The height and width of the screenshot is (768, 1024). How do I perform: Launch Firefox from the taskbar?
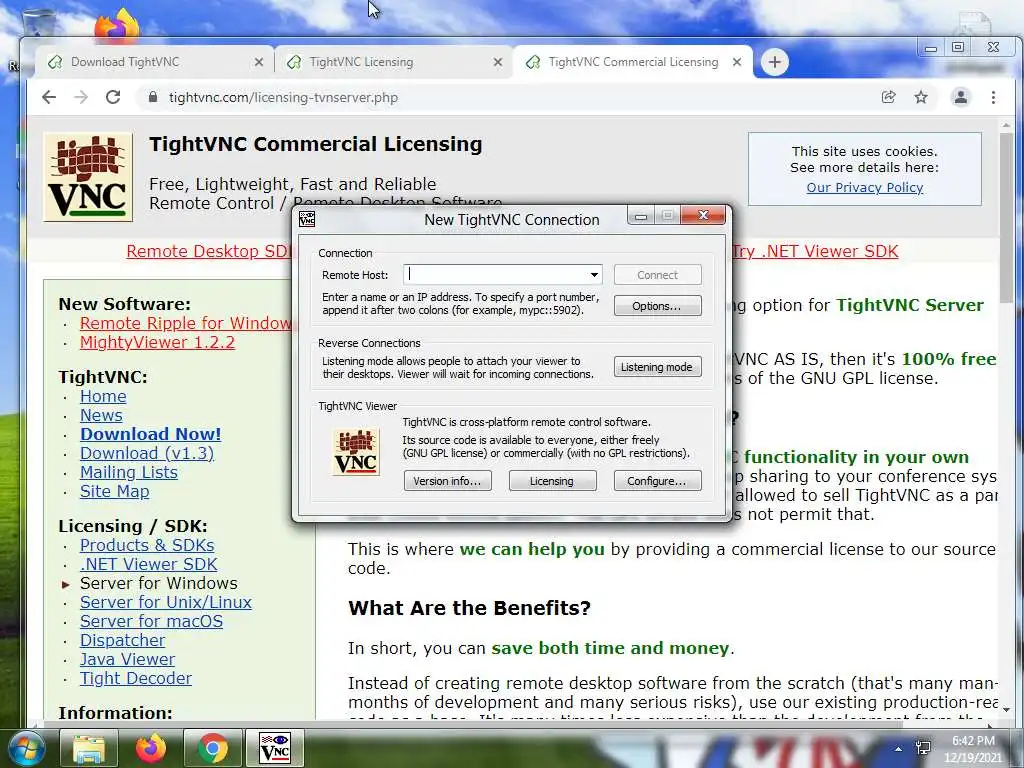(x=151, y=748)
